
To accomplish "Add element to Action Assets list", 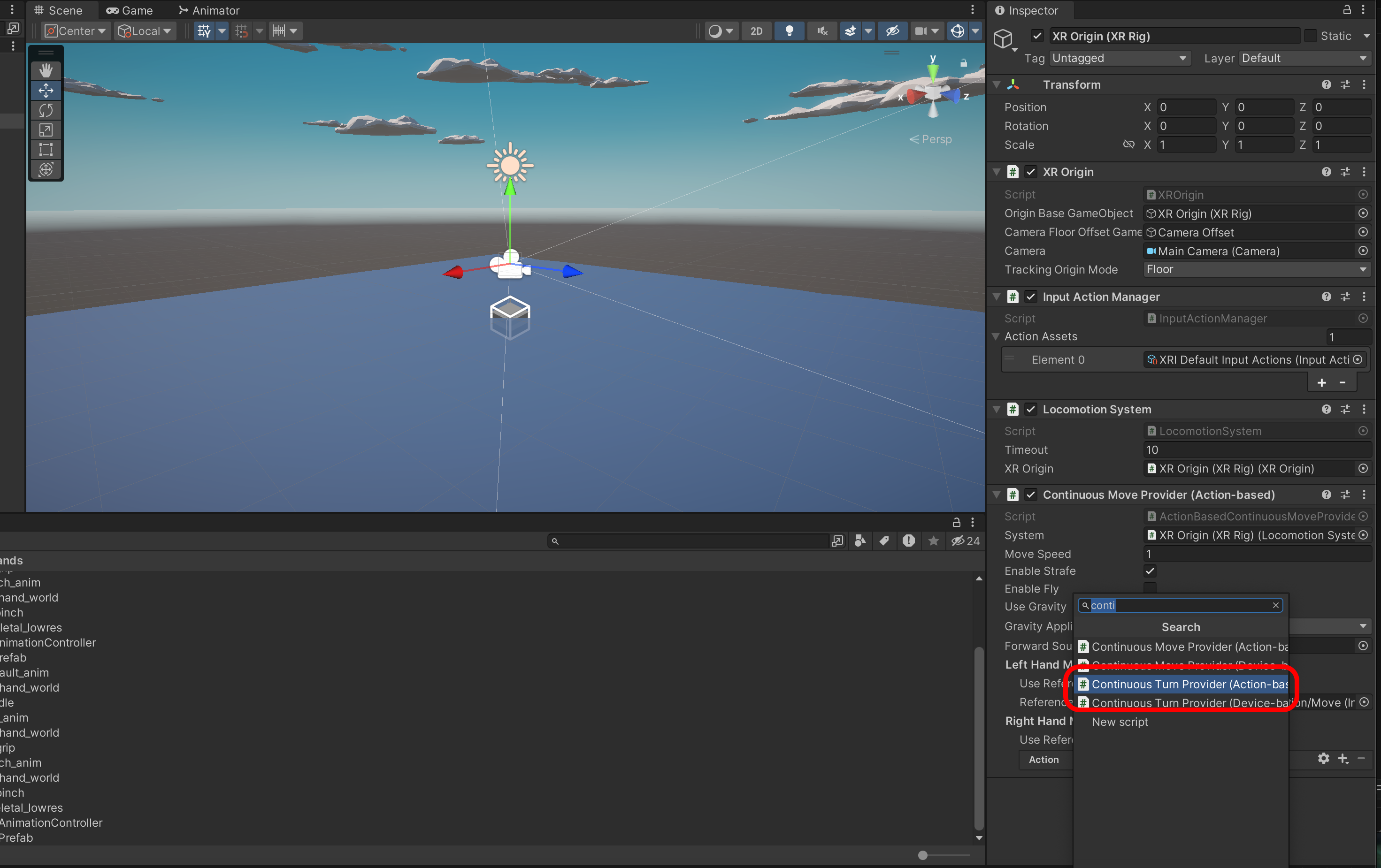I will [x=1321, y=382].
